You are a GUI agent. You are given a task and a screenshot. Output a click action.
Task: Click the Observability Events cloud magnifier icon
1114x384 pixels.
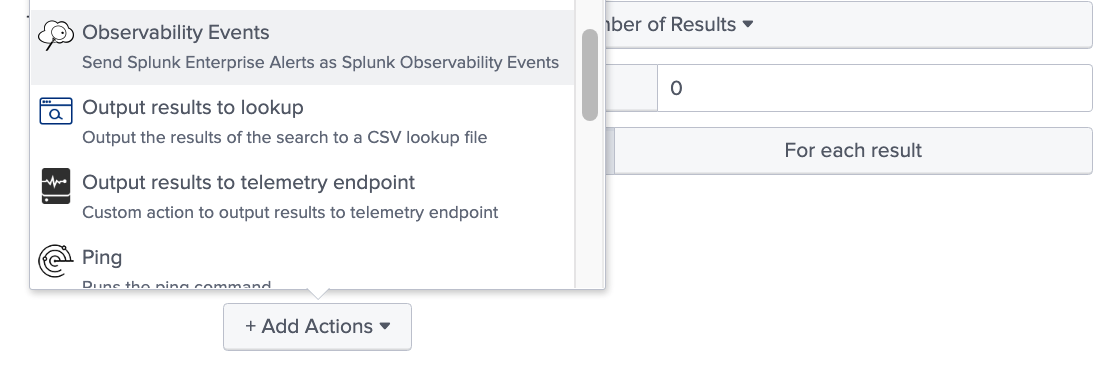pyautogui.click(x=55, y=34)
